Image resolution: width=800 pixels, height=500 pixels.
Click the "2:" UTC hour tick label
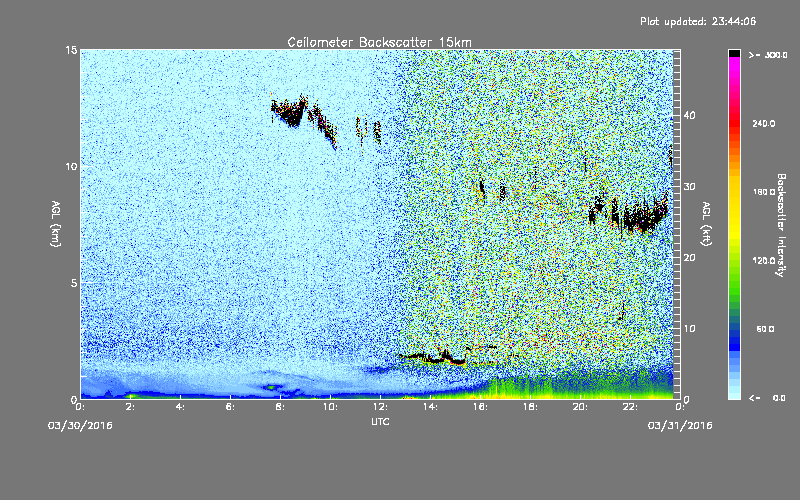point(130,407)
